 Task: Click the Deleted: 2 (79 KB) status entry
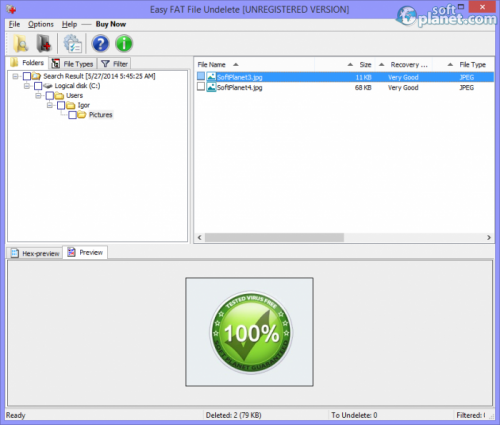pyautogui.click(x=233, y=415)
